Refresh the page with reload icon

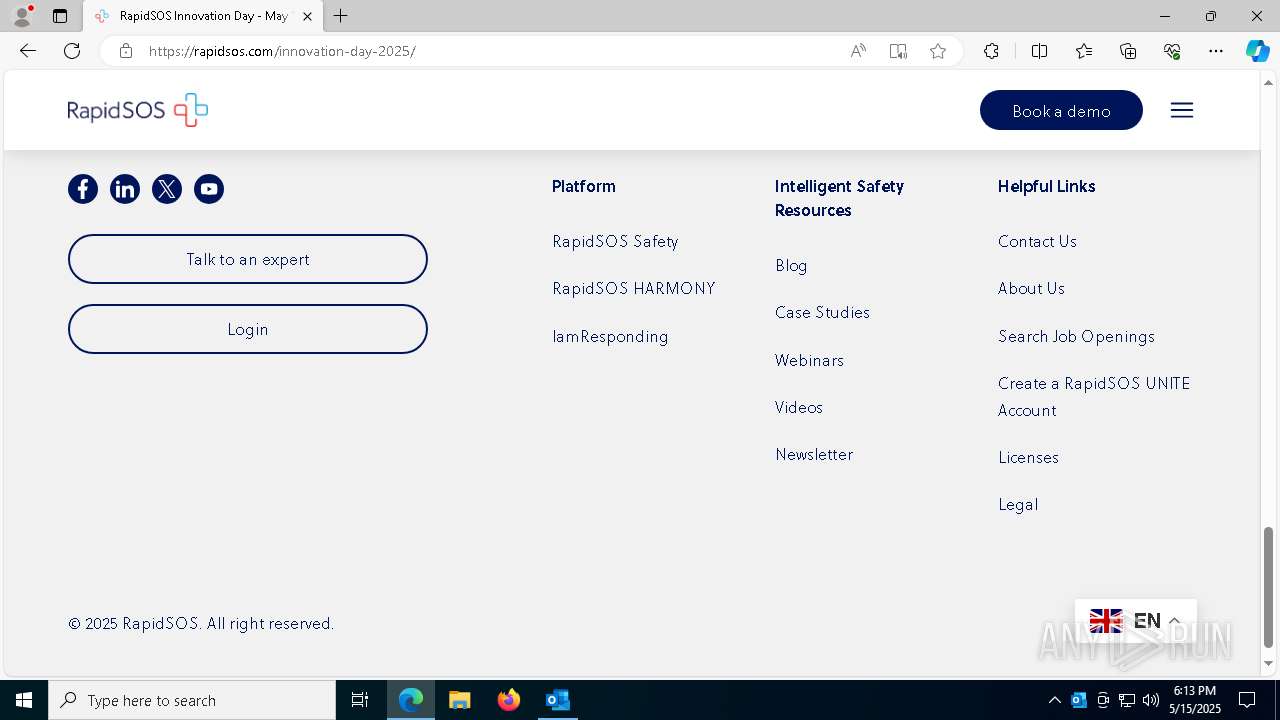(72, 51)
